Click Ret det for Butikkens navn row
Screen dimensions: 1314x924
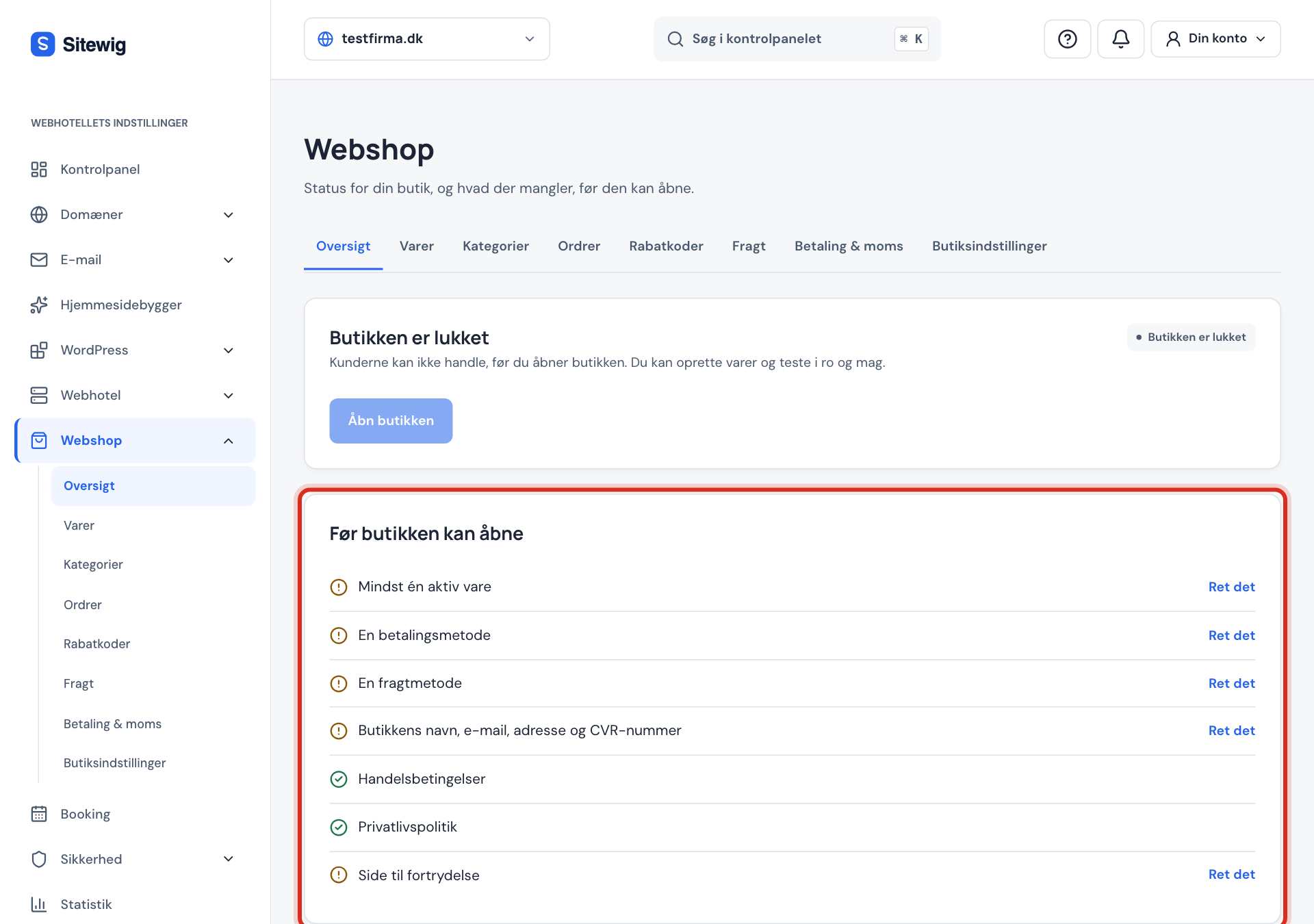point(1231,730)
